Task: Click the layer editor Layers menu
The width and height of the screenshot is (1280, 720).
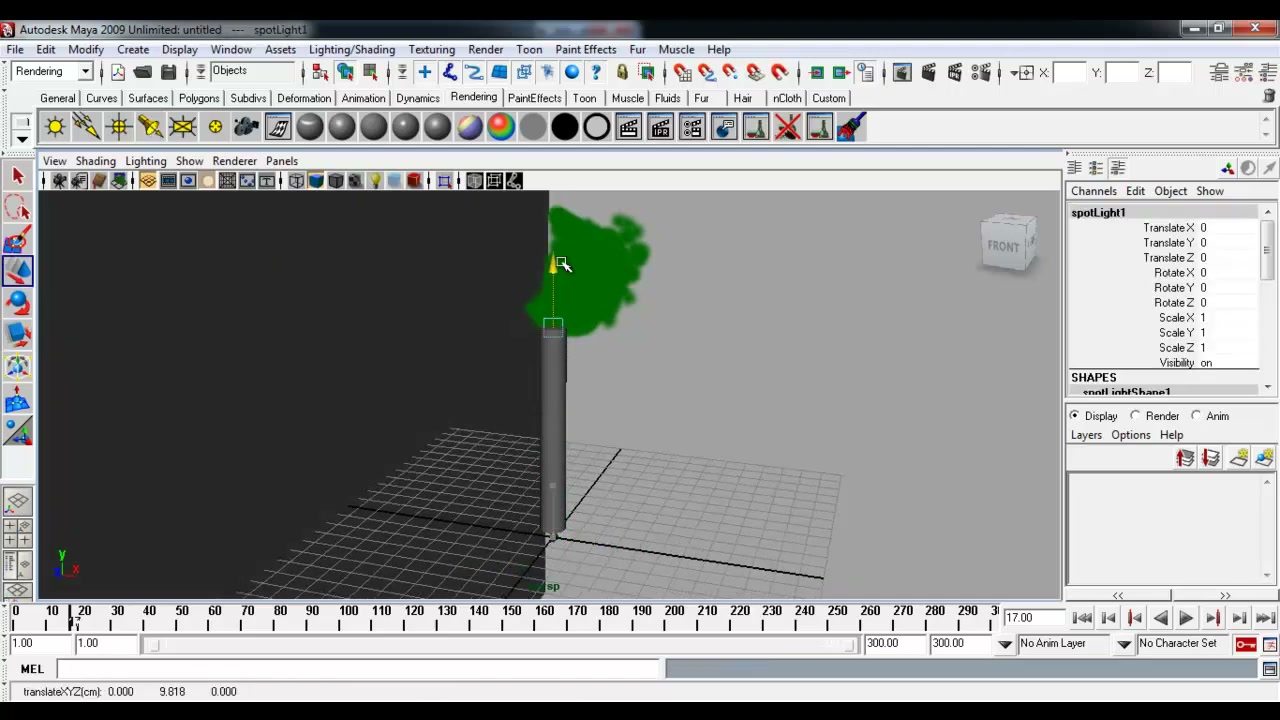Action: point(1086,435)
